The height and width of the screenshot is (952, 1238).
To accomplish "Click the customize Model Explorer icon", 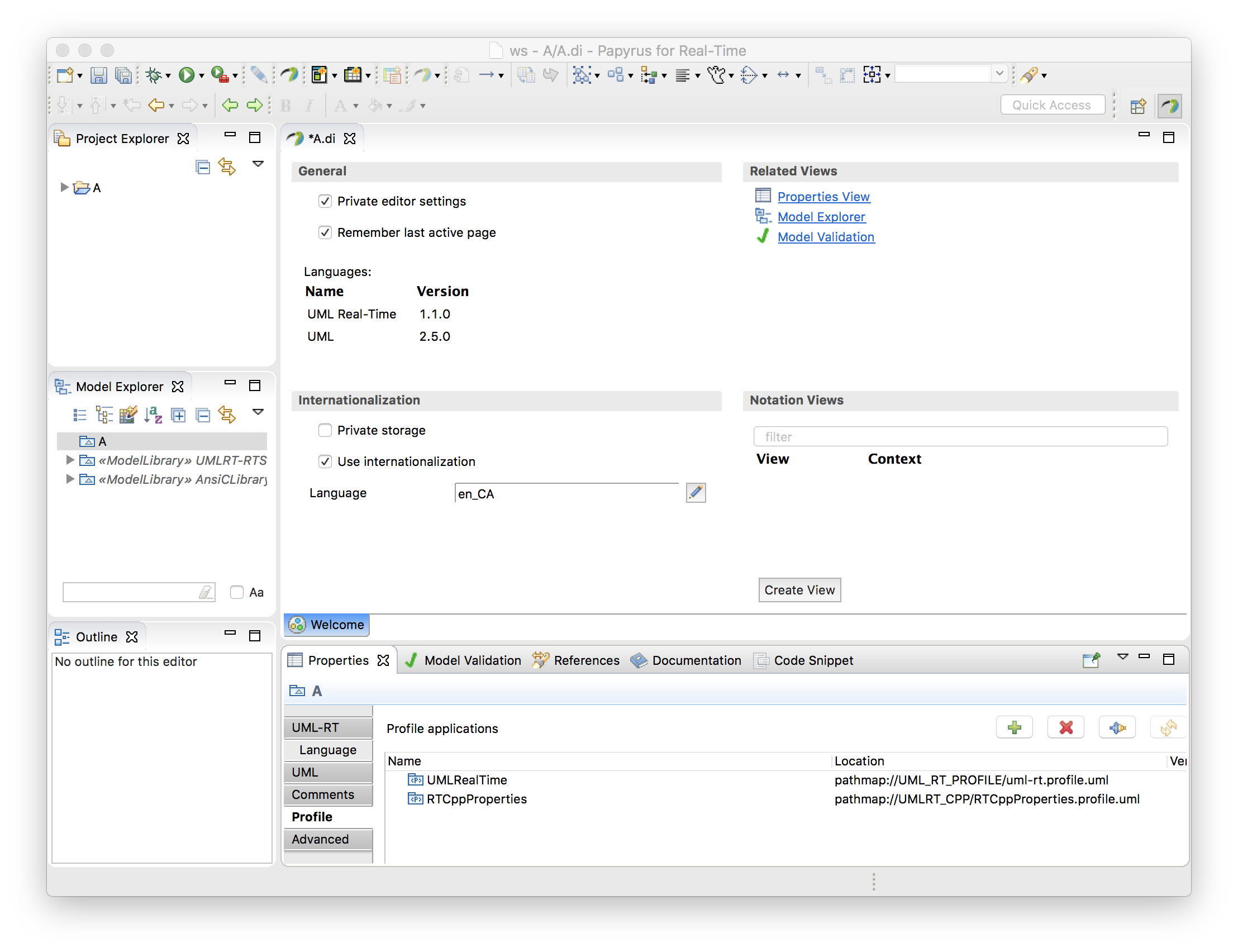I will point(128,415).
